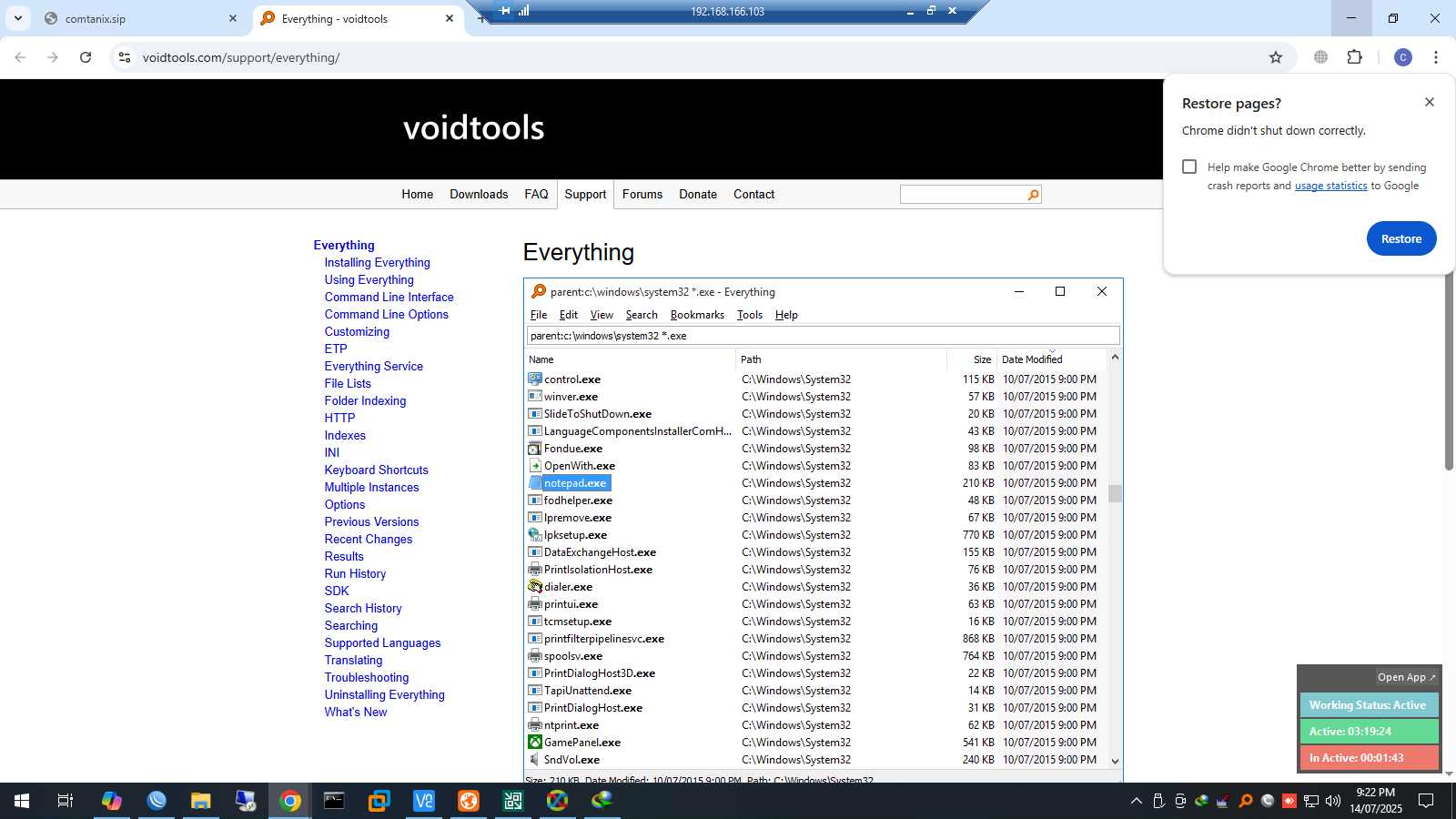Click the Chrome icon in the taskbar
This screenshot has height=819, width=1456.
point(290,801)
